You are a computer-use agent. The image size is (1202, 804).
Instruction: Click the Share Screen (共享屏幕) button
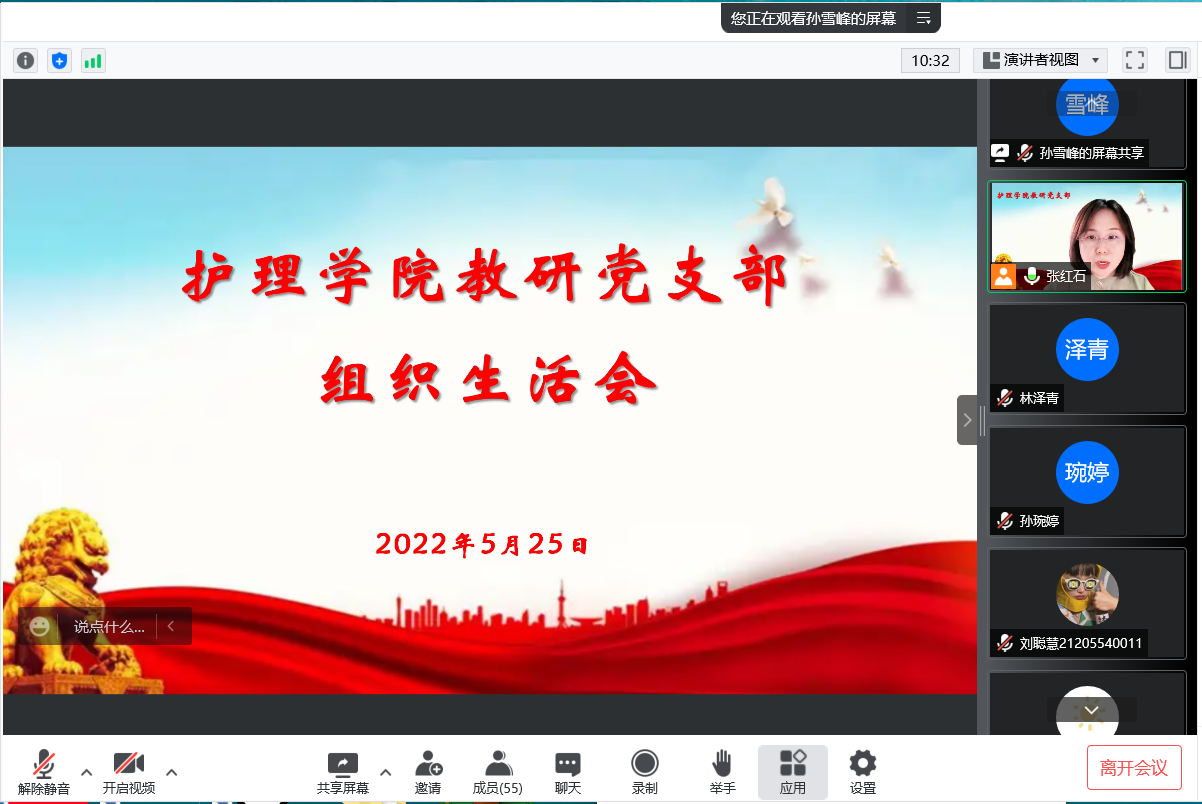[343, 772]
